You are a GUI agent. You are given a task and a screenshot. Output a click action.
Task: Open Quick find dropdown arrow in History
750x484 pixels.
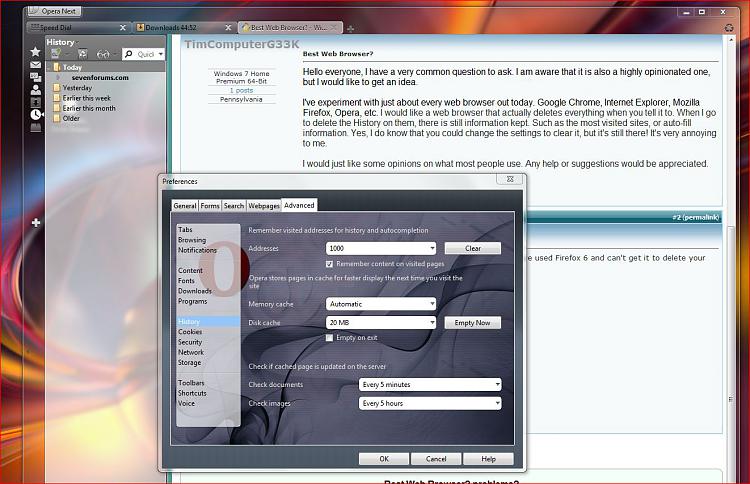[x=161, y=55]
